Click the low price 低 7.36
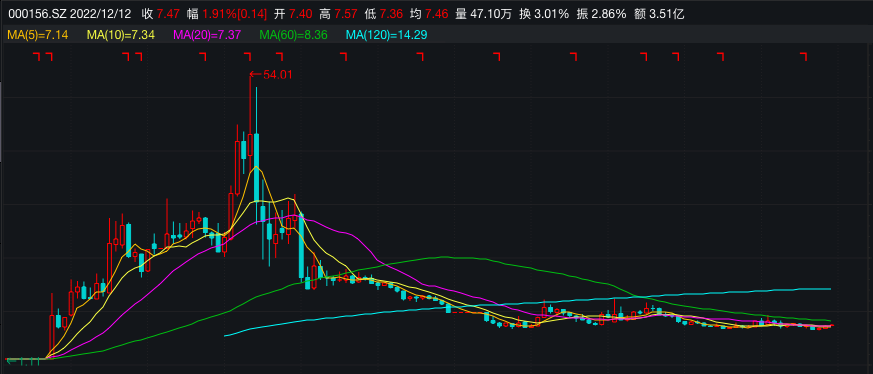This screenshot has width=873, height=374. (x=384, y=14)
